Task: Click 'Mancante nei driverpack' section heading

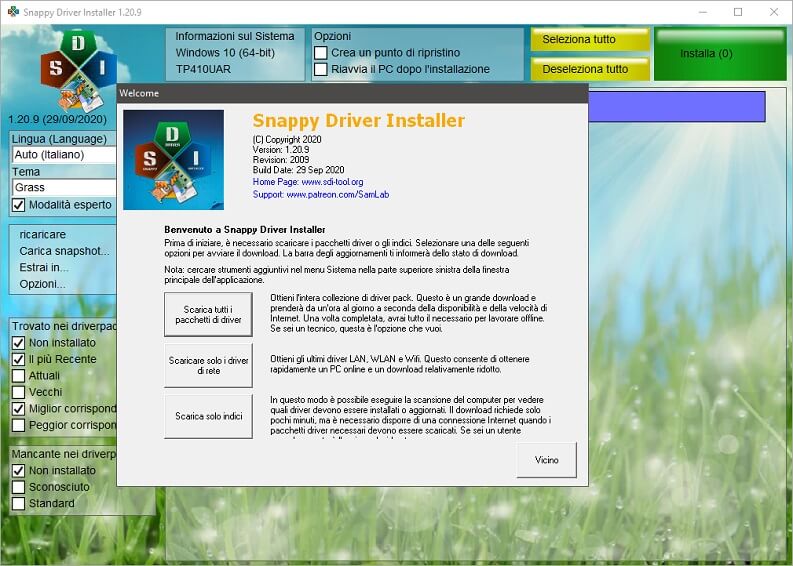Action: tap(65, 454)
